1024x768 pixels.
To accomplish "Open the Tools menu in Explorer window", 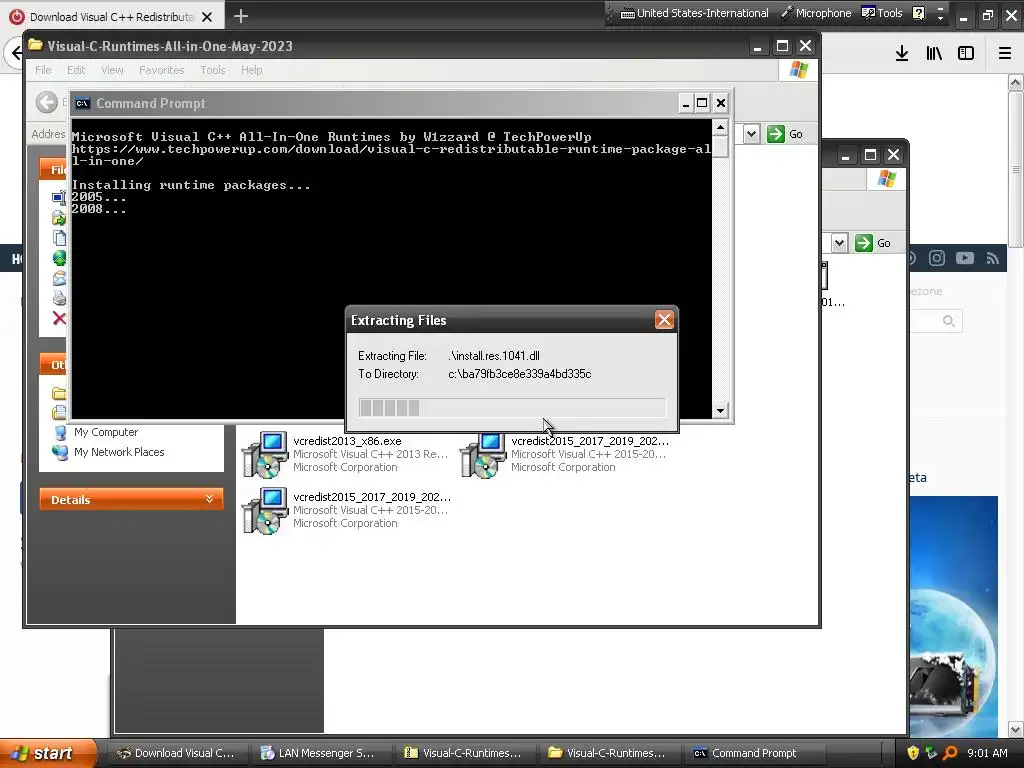I will pyautogui.click(x=212, y=70).
